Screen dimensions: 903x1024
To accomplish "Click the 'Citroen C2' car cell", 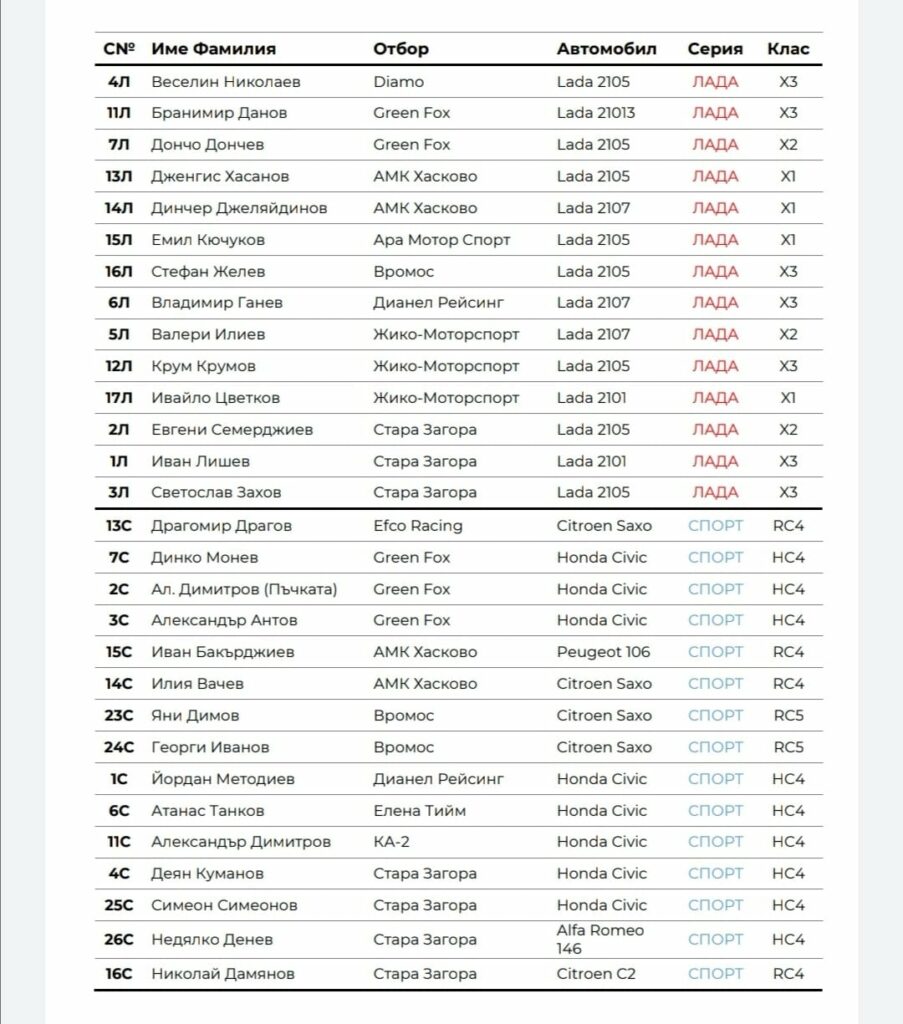I will (x=595, y=974).
